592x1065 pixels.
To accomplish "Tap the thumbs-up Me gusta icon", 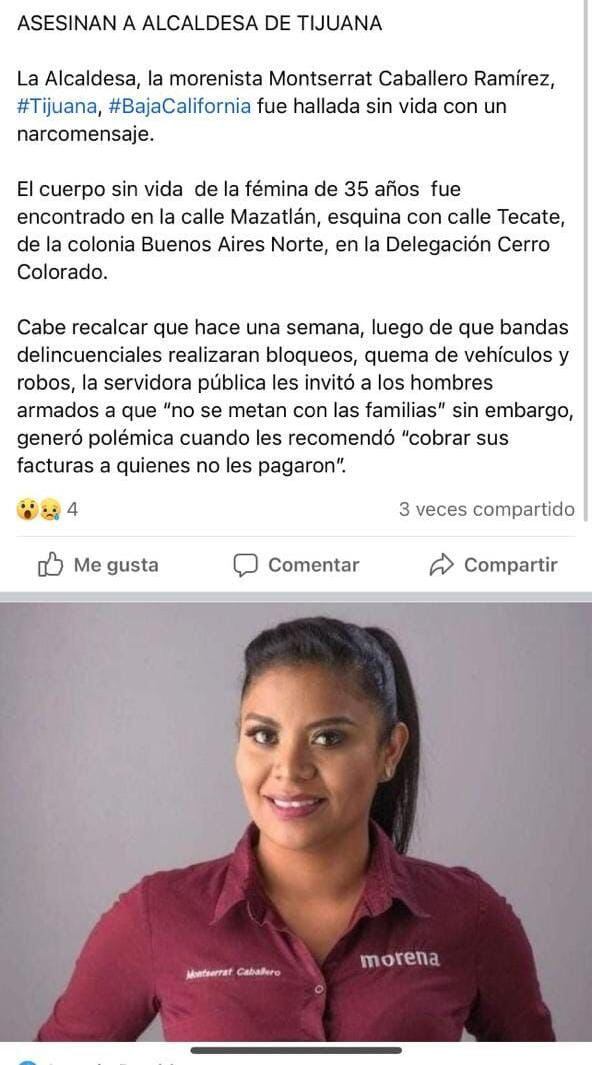I will [50, 564].
